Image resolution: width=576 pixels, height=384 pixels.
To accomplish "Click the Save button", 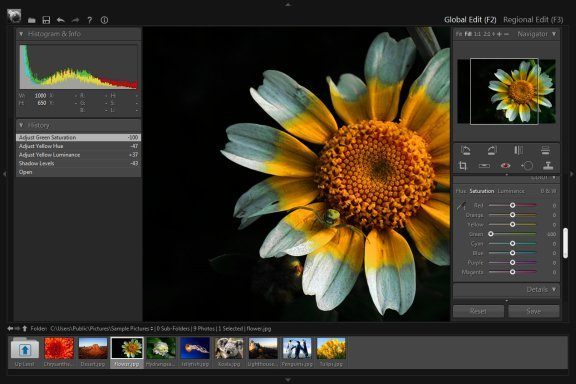I will [x=534, y=311].
